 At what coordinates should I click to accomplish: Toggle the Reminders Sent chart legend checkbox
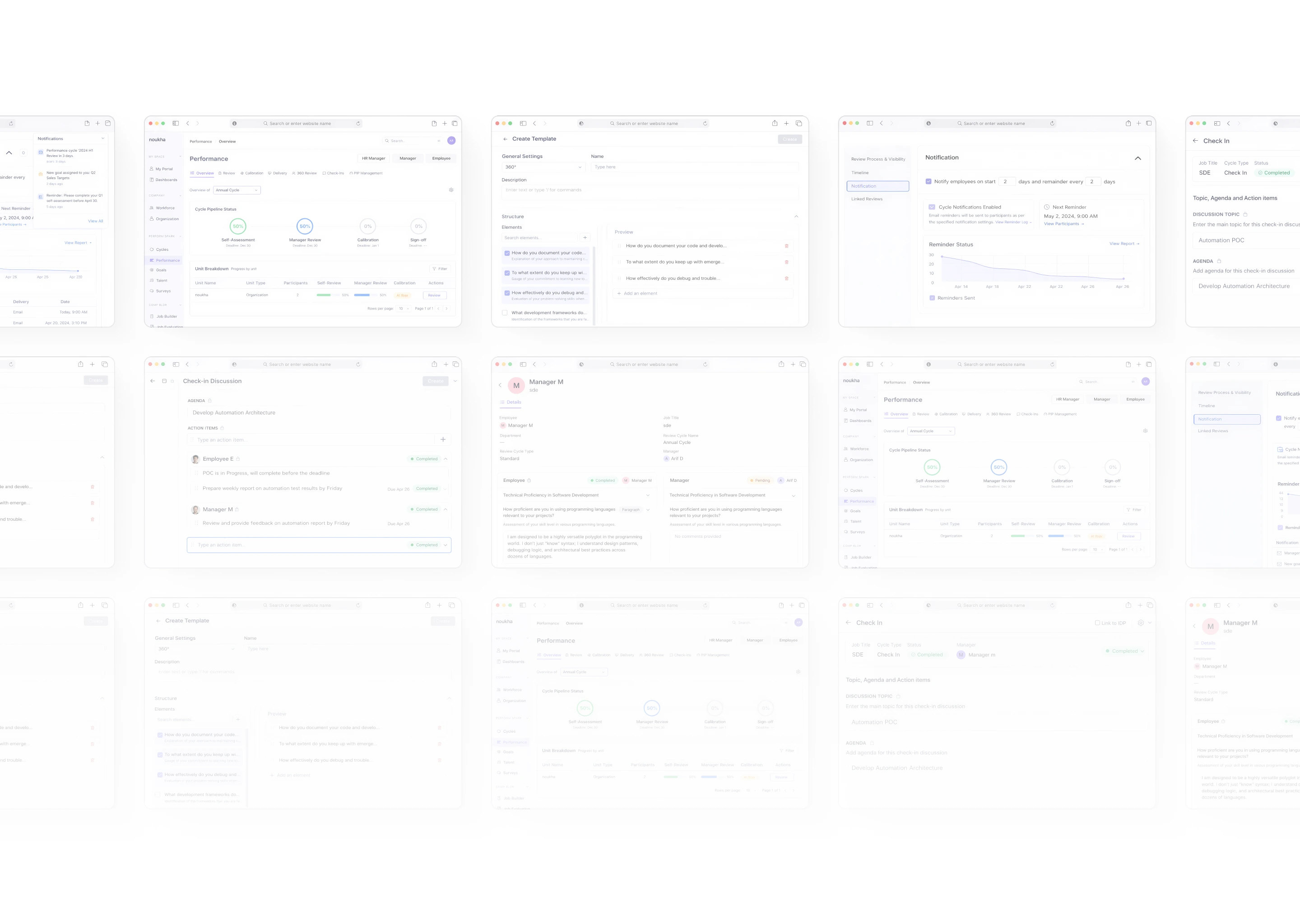[932, 298]
